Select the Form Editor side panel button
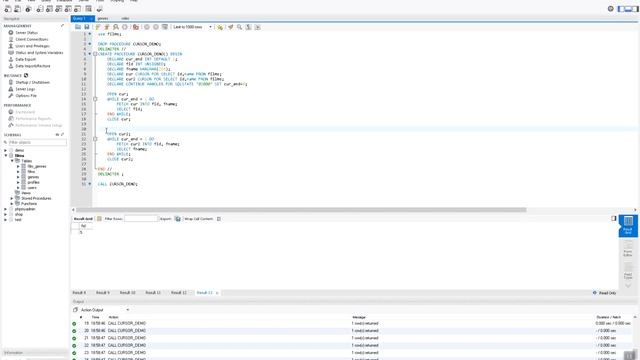 click(628, 249)
